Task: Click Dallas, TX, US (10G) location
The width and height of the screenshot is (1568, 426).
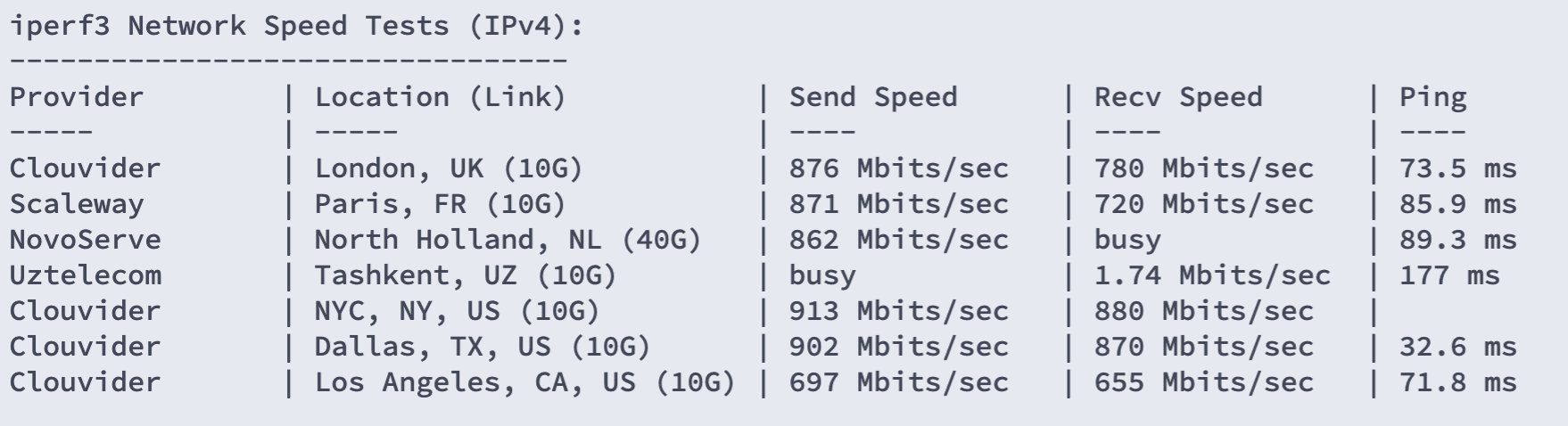Action: pyautogui.click(x=483, y=347)
